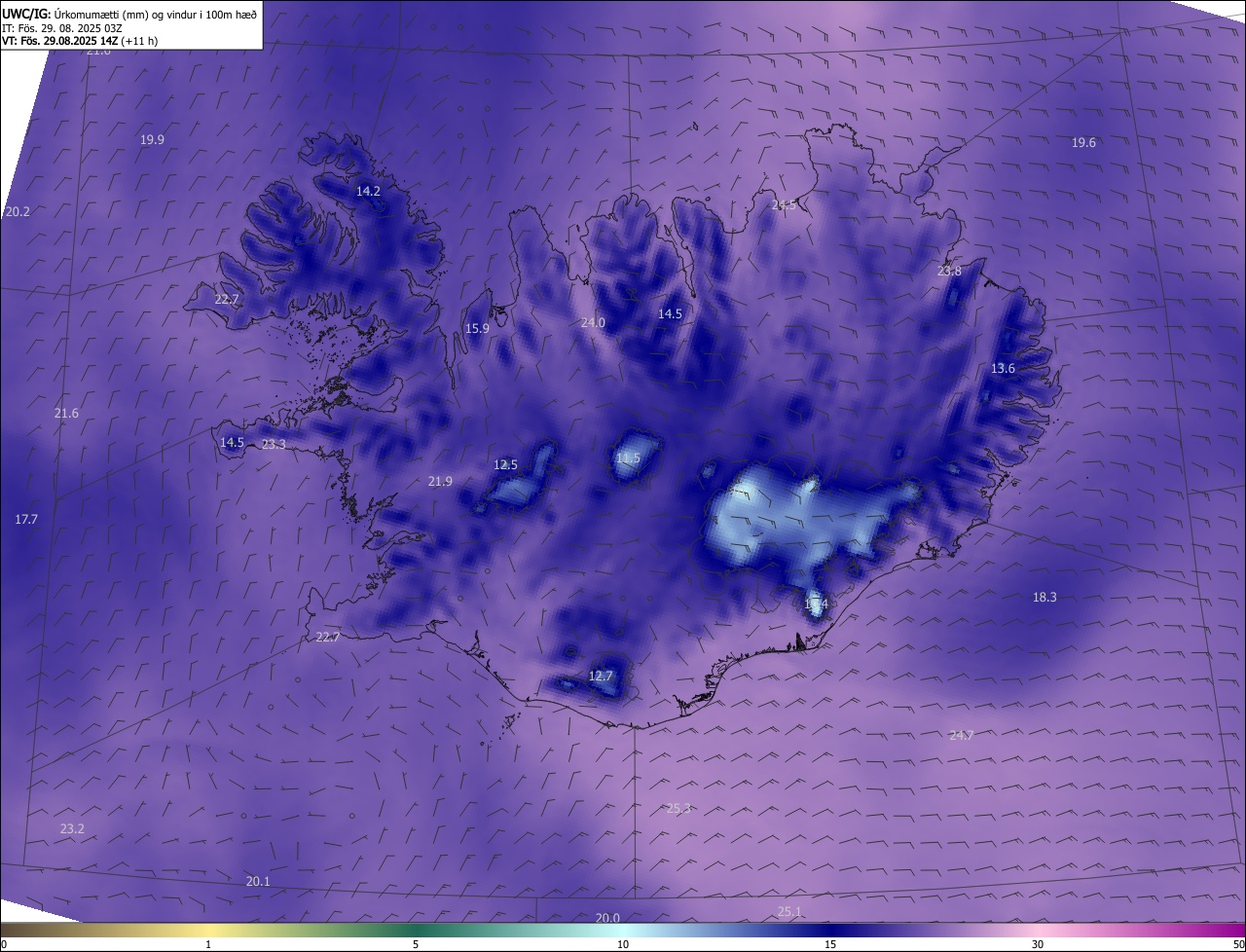Click the 24.5 value in the northeast
This screenshot has width=1246, height=952.
coord(784,205)
